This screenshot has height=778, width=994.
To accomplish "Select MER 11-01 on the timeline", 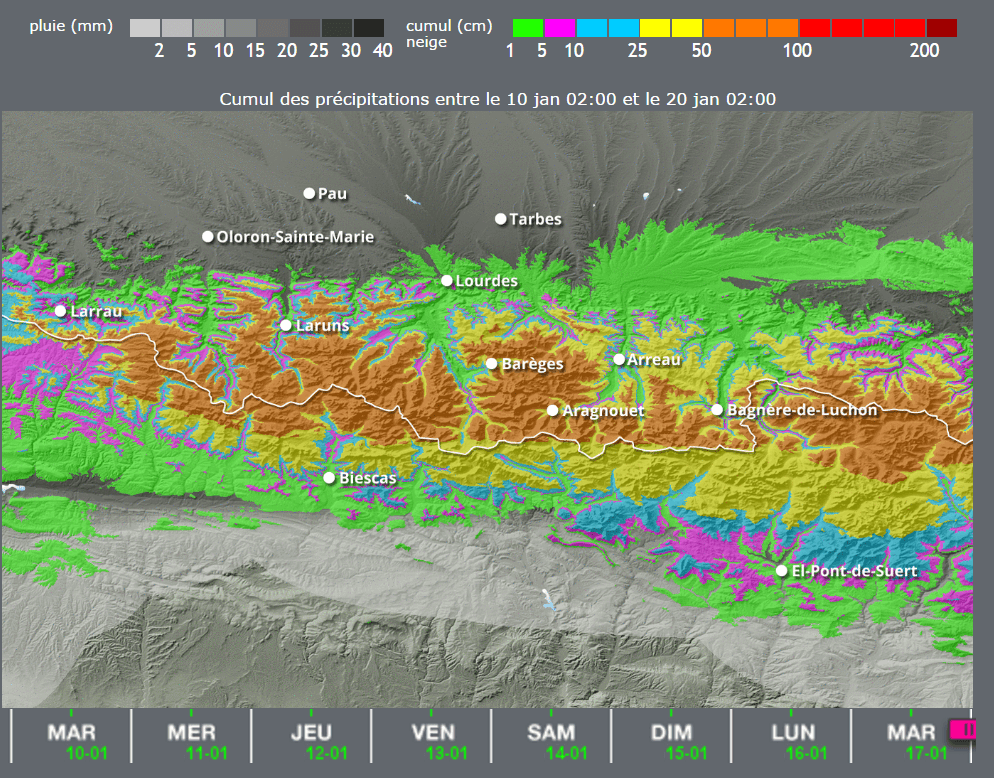I will 191,736.
